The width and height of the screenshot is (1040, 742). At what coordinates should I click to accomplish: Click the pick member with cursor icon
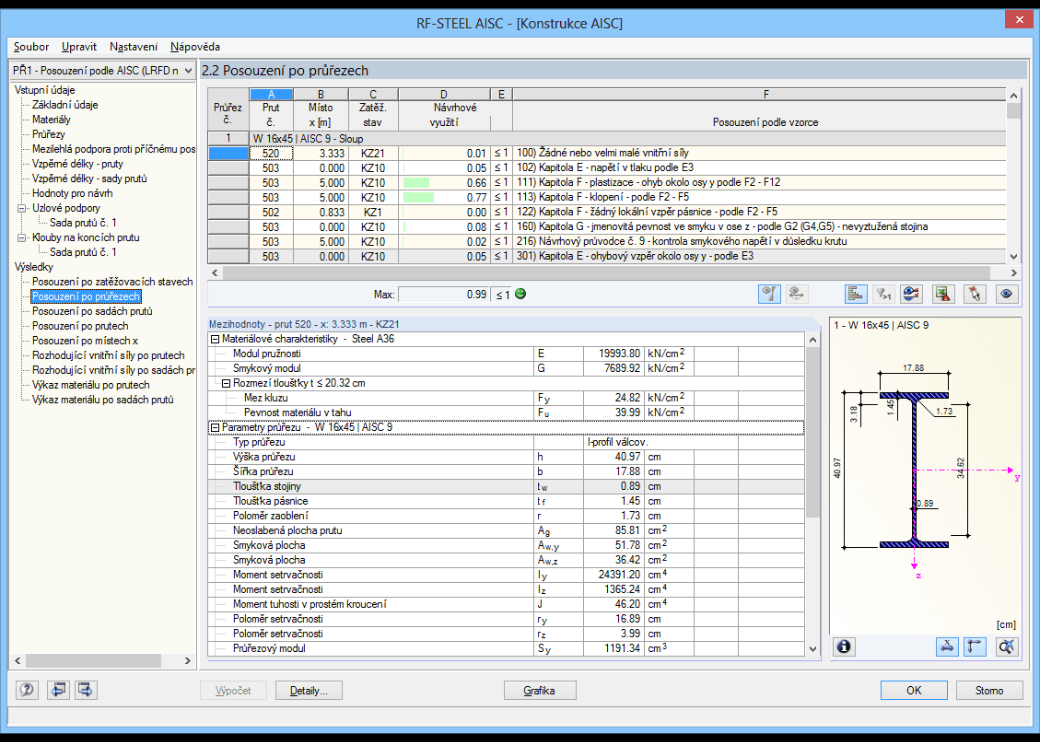[x=974, y=294]
